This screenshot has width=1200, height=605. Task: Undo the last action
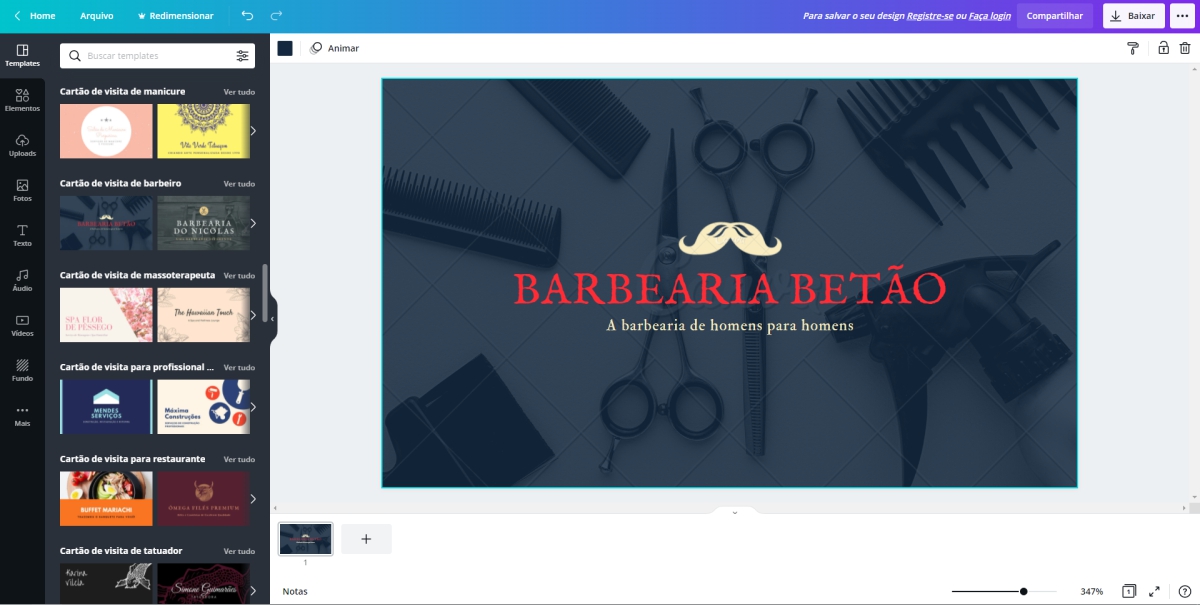coord(247,16)
